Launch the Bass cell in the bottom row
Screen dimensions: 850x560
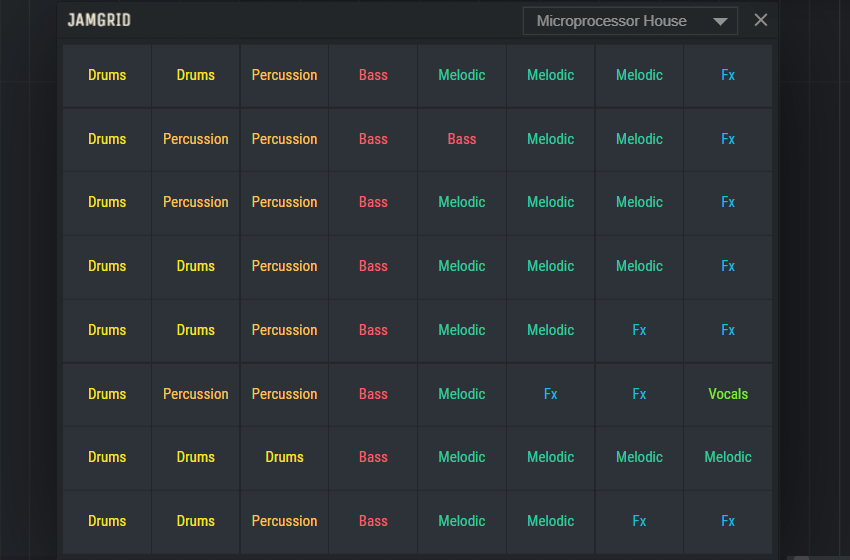point(373,521)
